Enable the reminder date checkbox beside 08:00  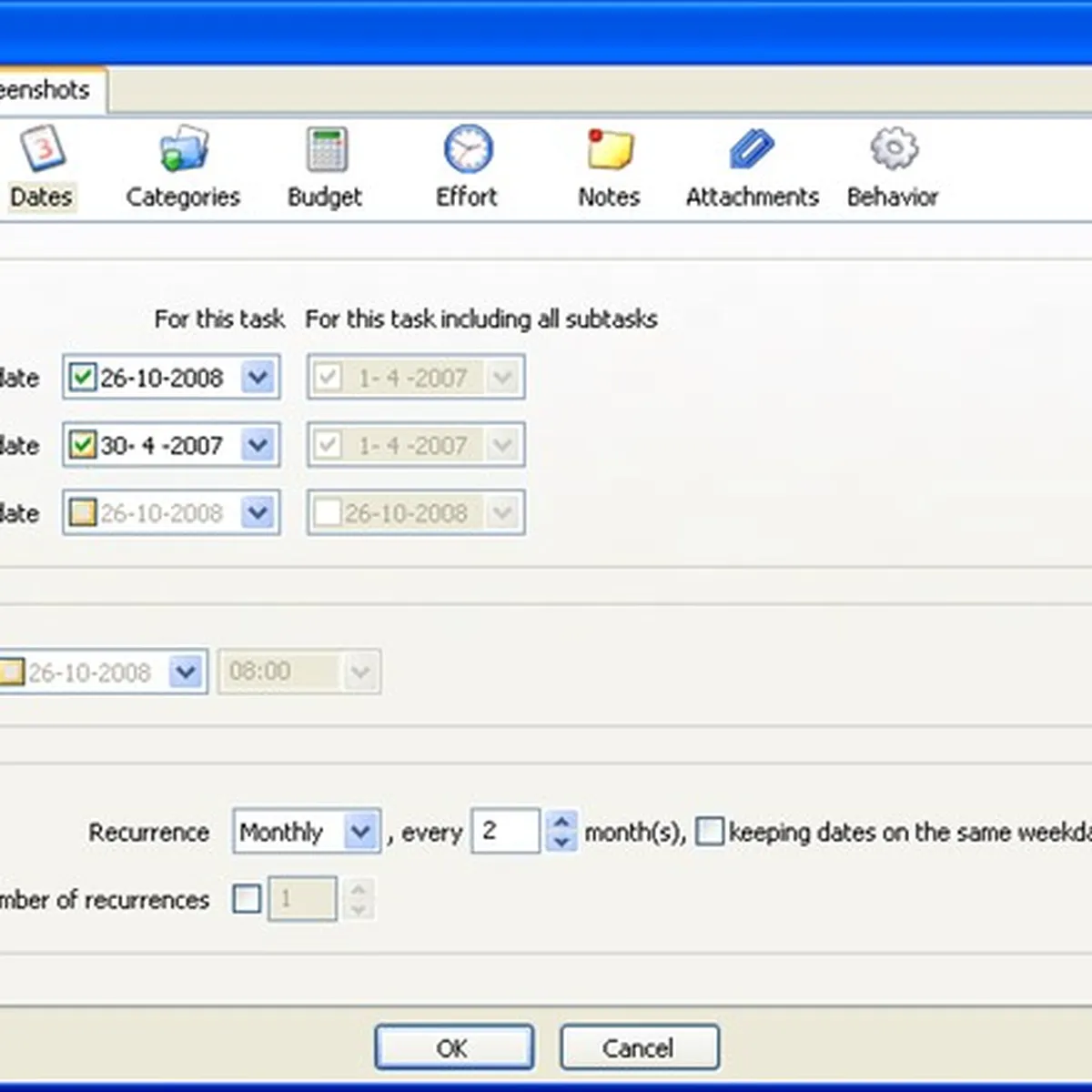[11, 672]
